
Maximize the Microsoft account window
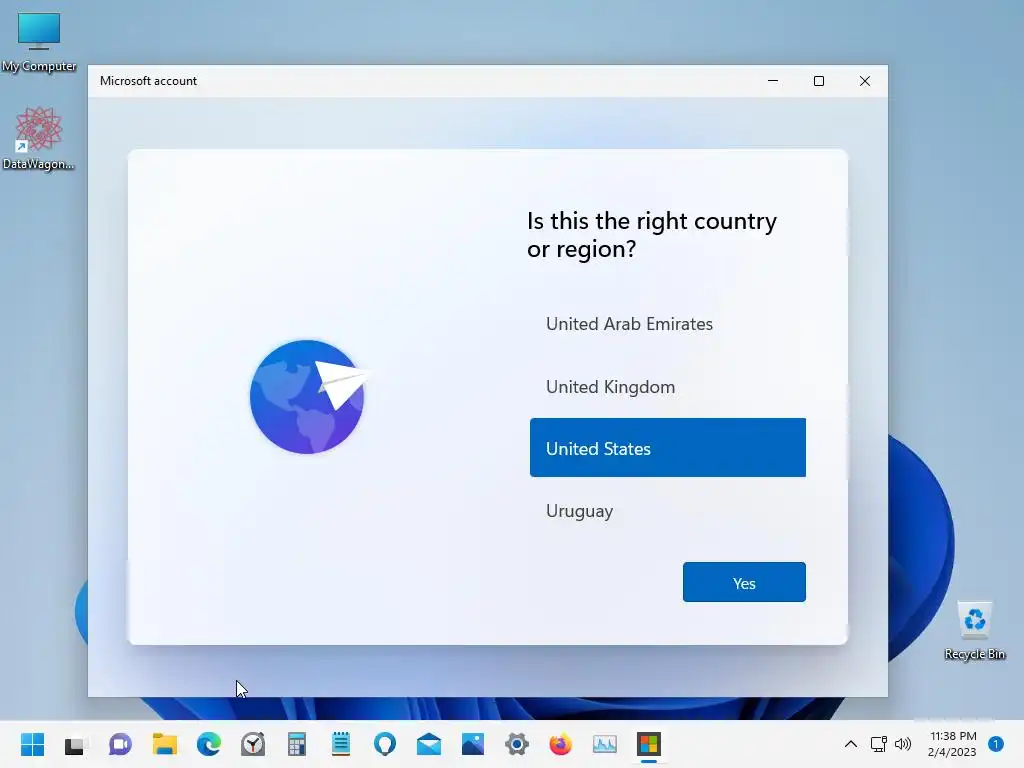tap(819, 81)
